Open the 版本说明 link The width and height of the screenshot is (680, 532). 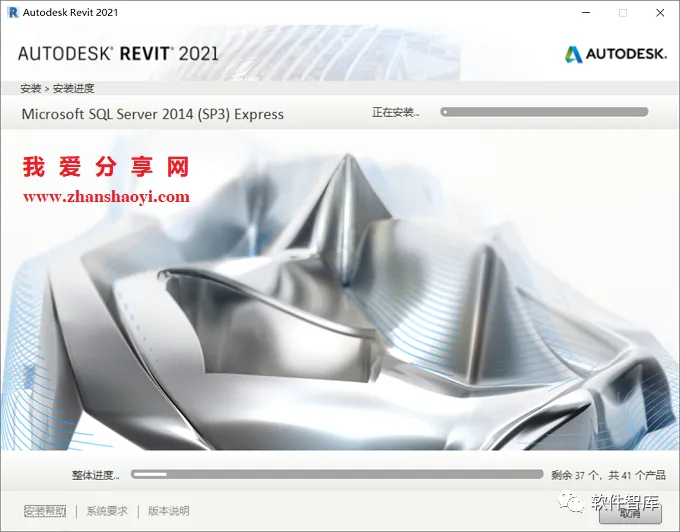click(169, 511)
